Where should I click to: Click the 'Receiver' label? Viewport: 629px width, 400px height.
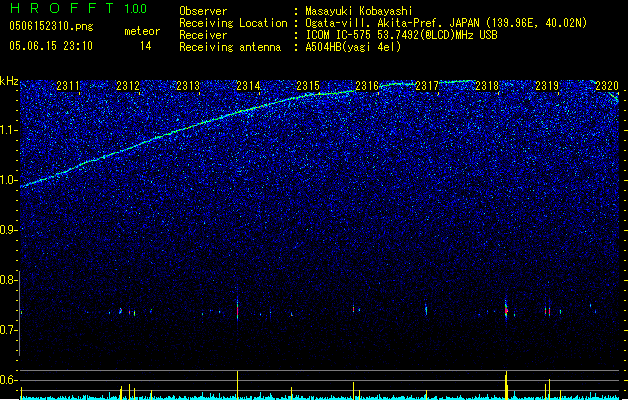pos(203,35)
